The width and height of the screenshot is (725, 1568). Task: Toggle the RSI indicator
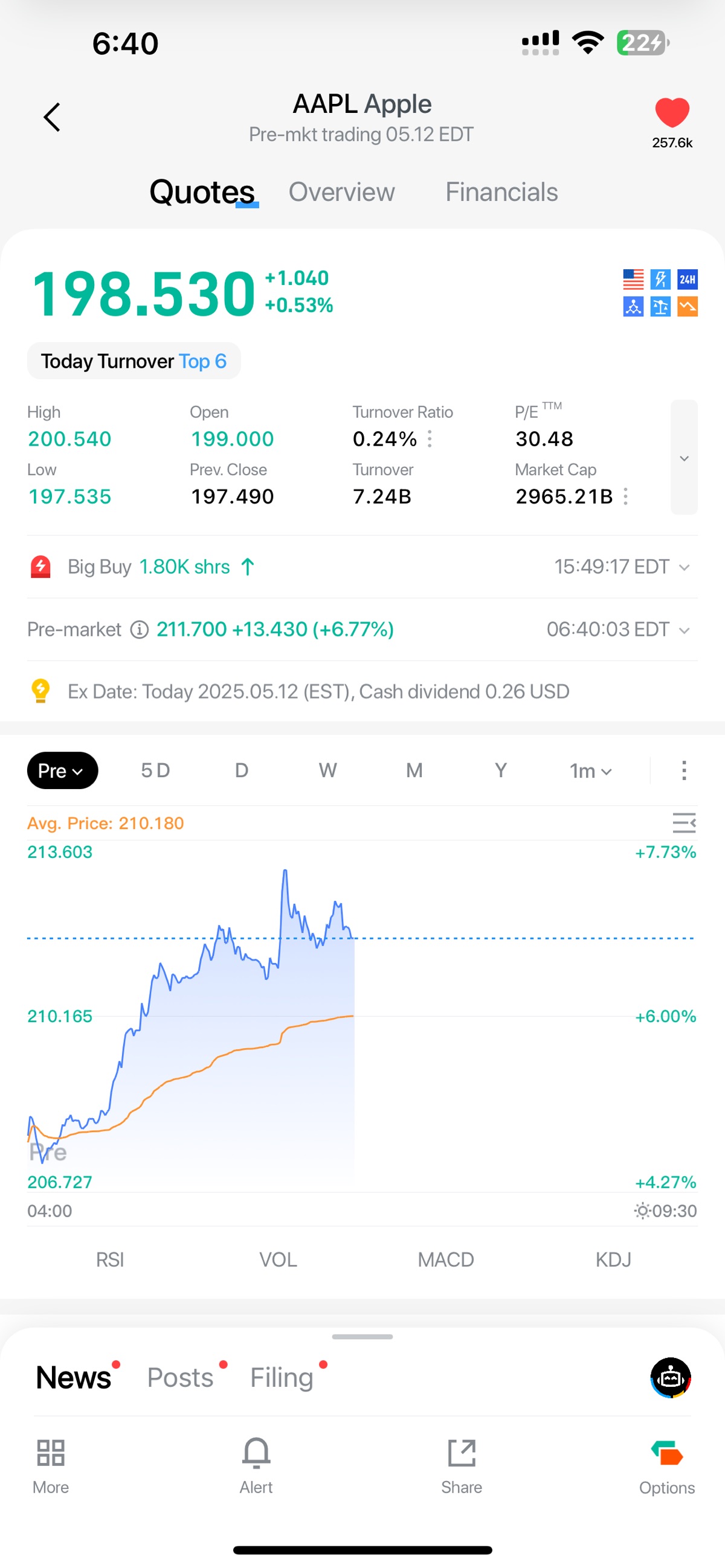click(111, 1259)
